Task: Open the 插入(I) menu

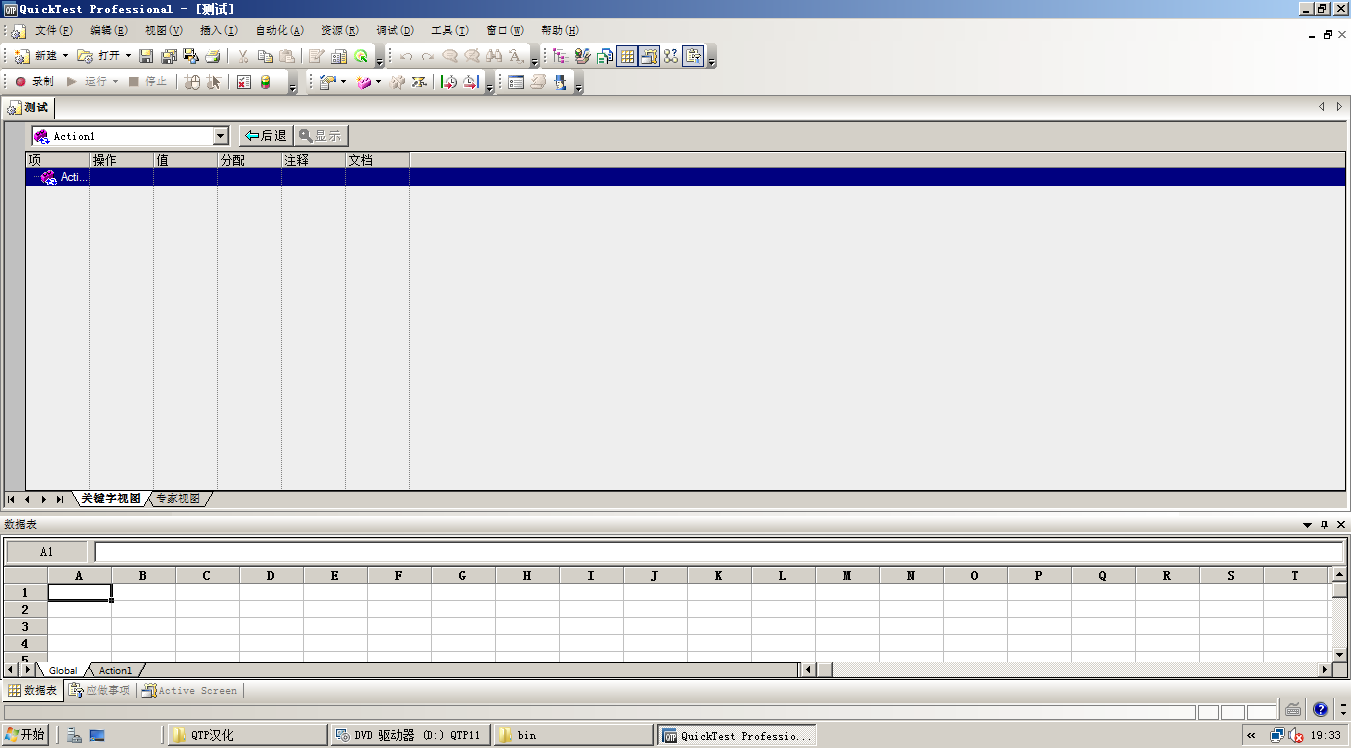Action: (x=219, y=31)
